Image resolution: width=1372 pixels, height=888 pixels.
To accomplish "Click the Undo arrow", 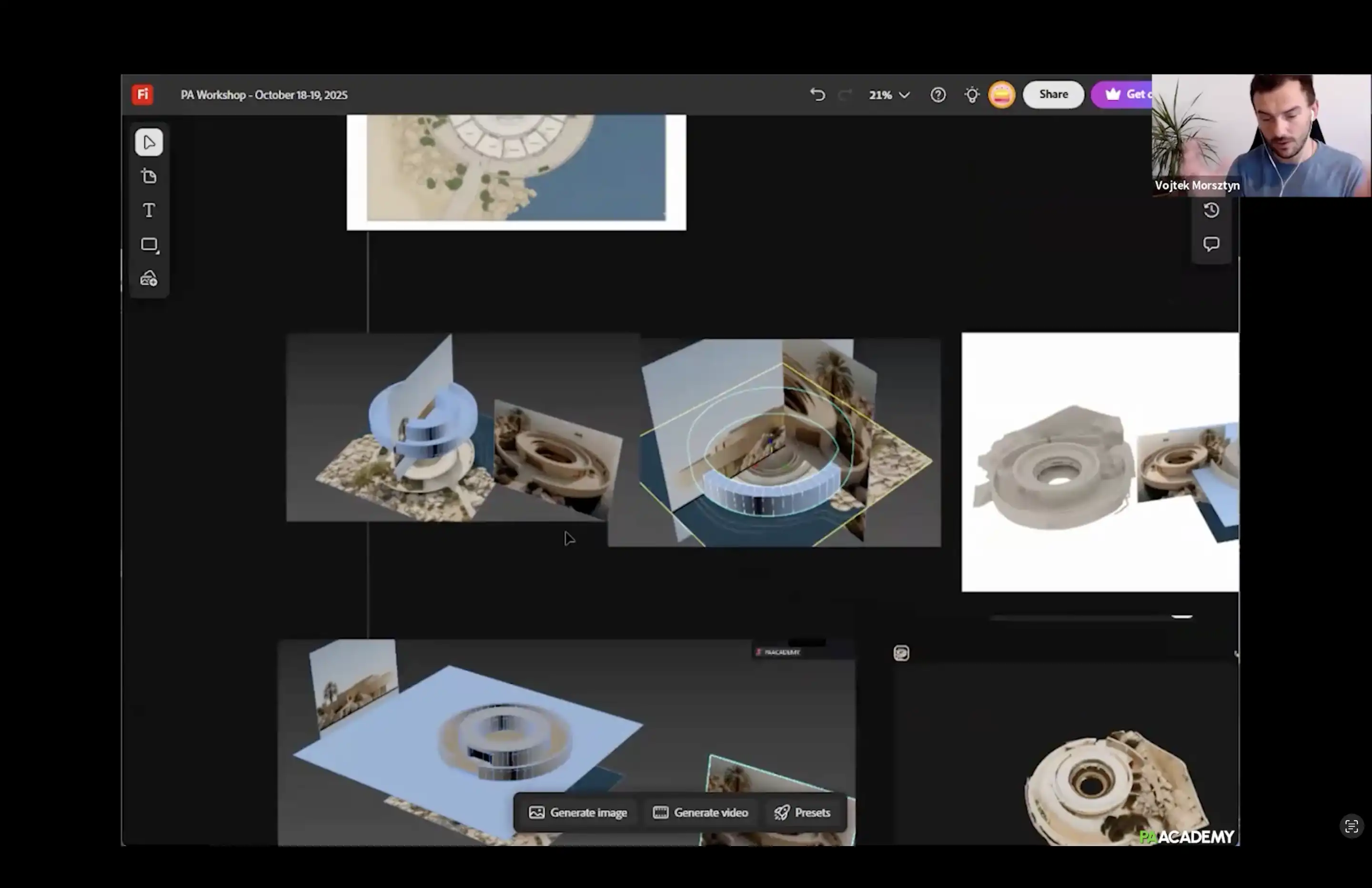I will tap(817, 95).
